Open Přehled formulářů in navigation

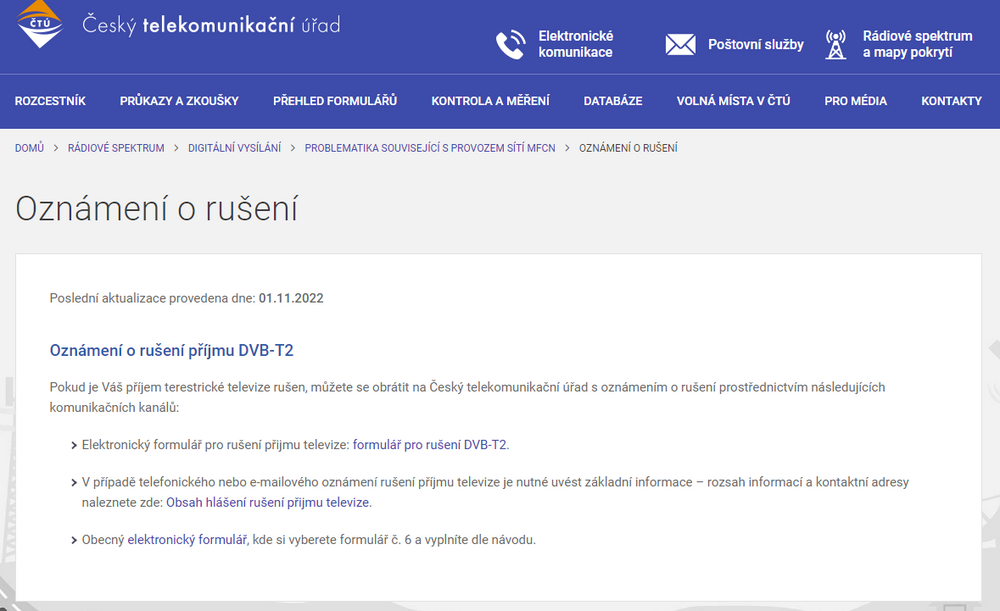pos(335,101)
